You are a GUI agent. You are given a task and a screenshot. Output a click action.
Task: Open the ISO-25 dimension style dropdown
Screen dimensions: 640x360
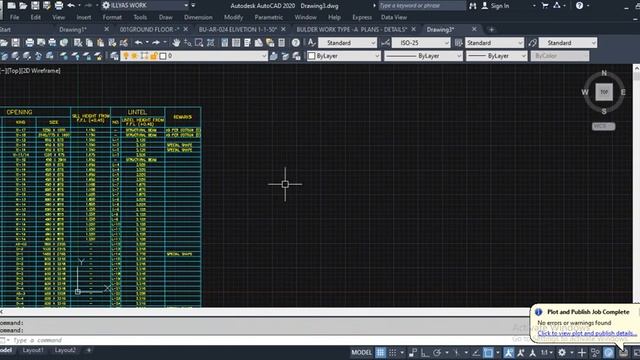pyautogui.click(x=421, y=42)
